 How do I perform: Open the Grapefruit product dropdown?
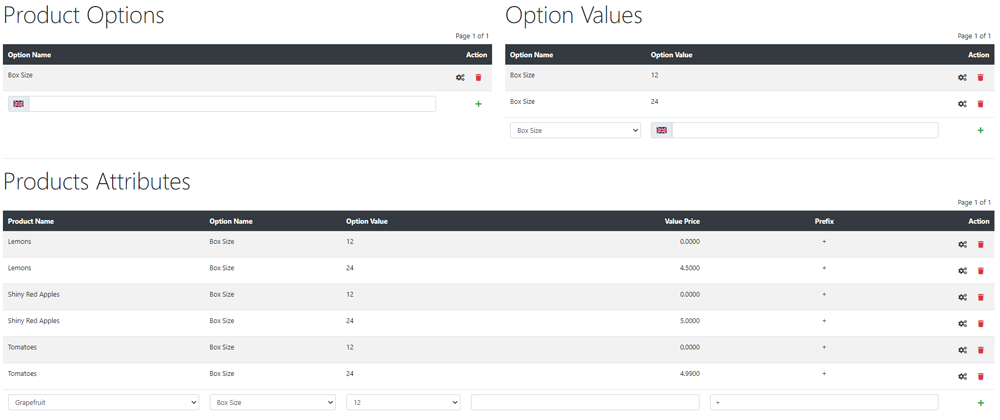coord(103,403)
